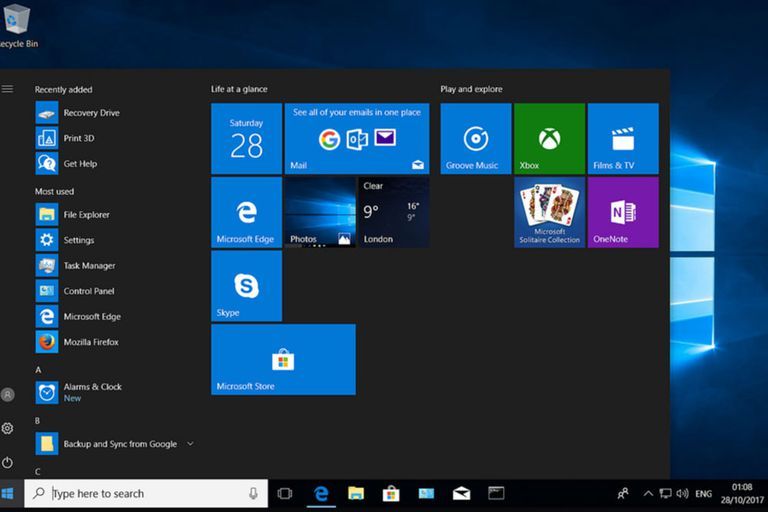Viewport: 768px width, 512px height.
Task: Click the Films & TV tile
Action: coord(623,139)
